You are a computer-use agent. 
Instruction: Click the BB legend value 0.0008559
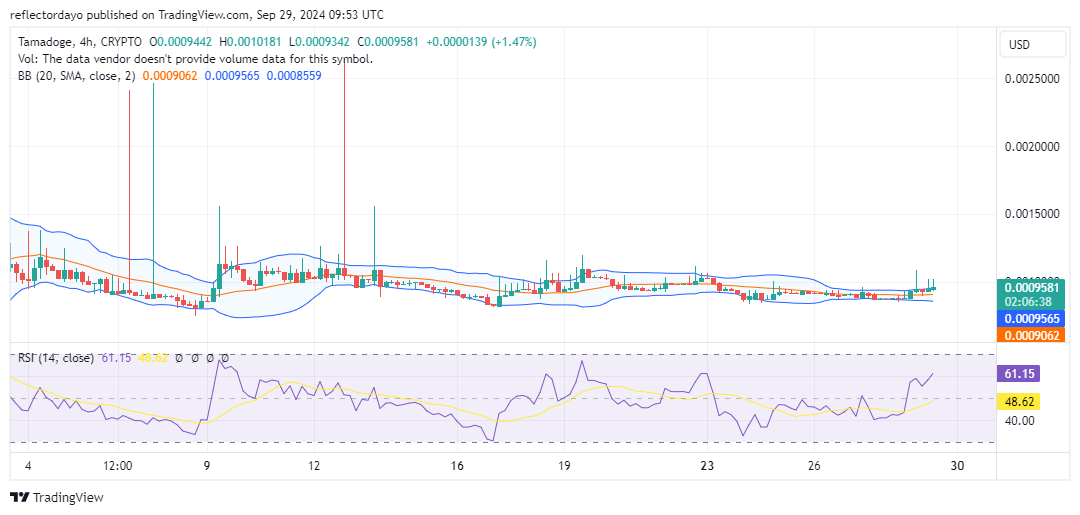click(294, 76)
